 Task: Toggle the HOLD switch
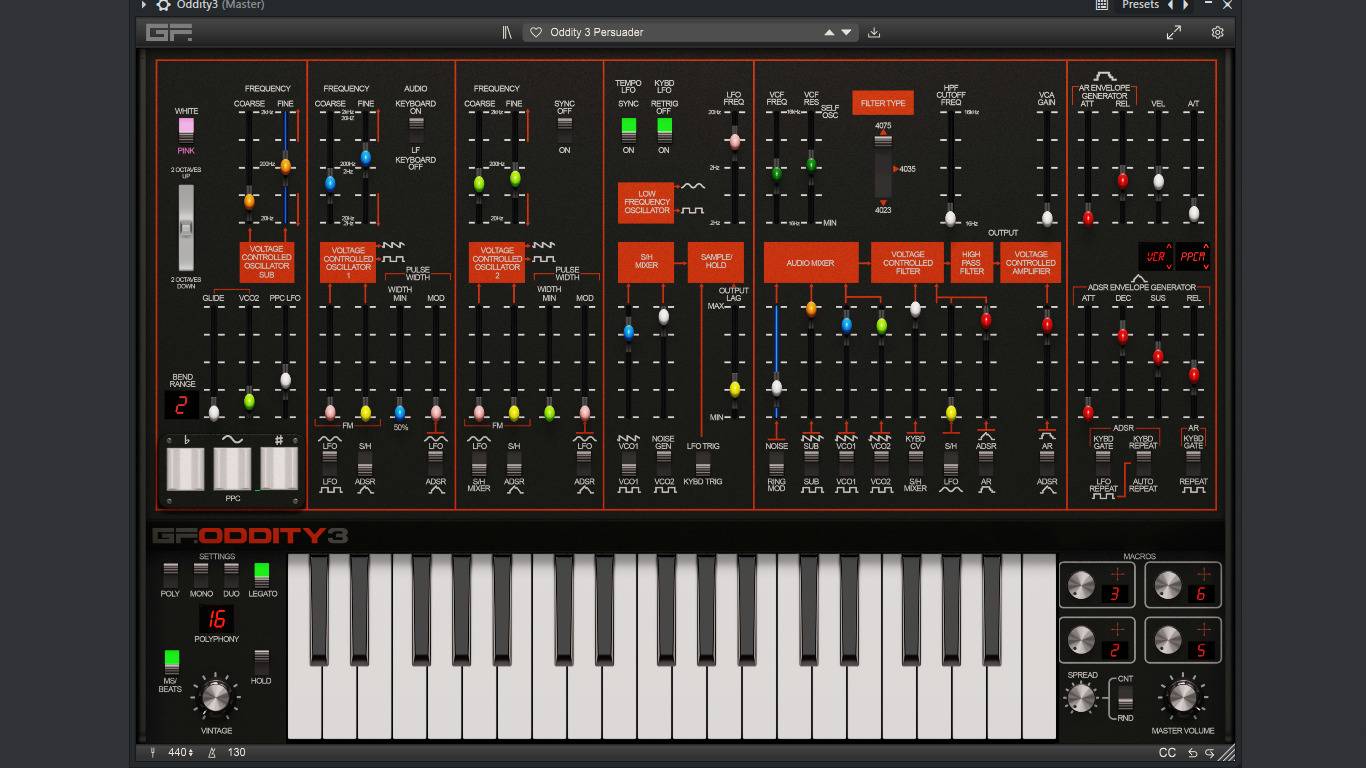pos(261,662)
